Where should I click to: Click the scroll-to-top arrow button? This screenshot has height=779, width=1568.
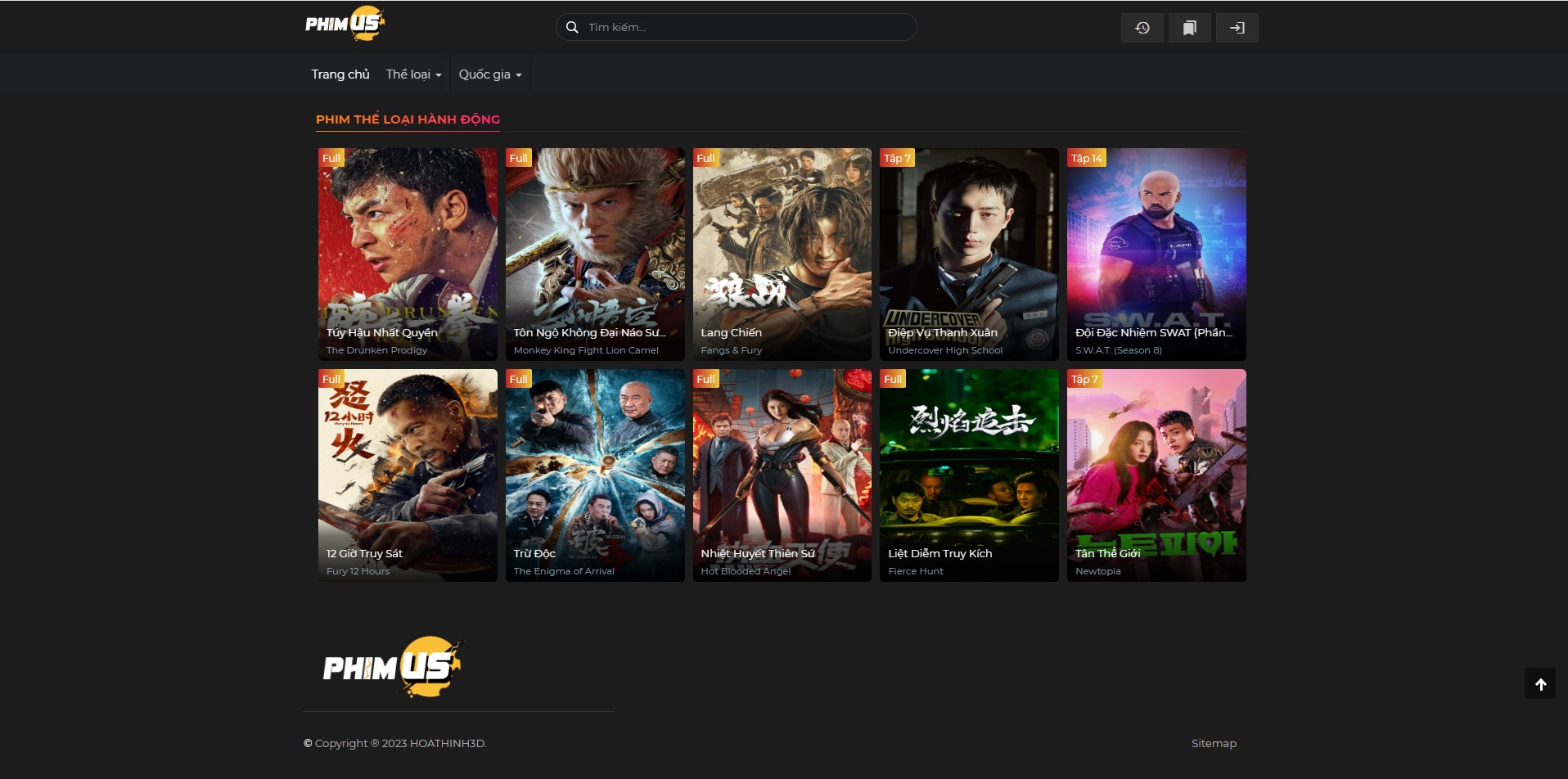tap(1539, 684)
